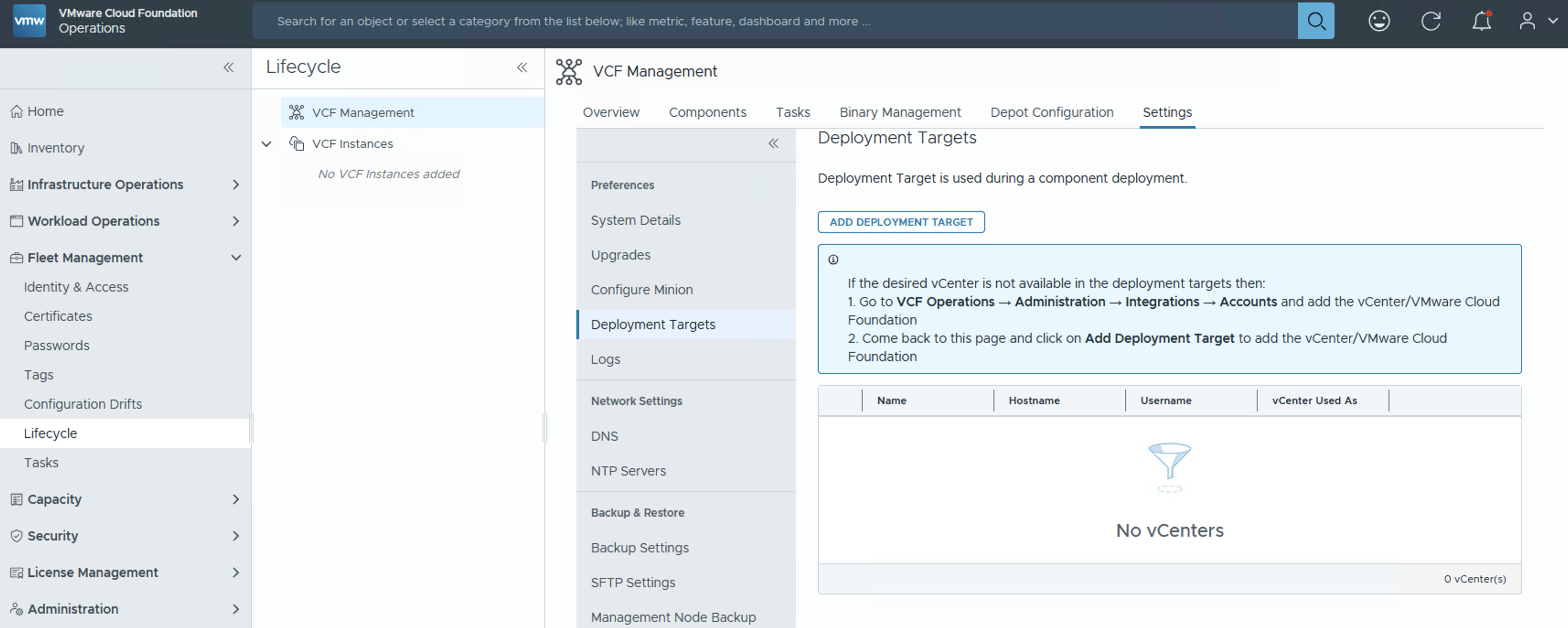Open the feedback smiley icon

click(x=1379, y=22)
